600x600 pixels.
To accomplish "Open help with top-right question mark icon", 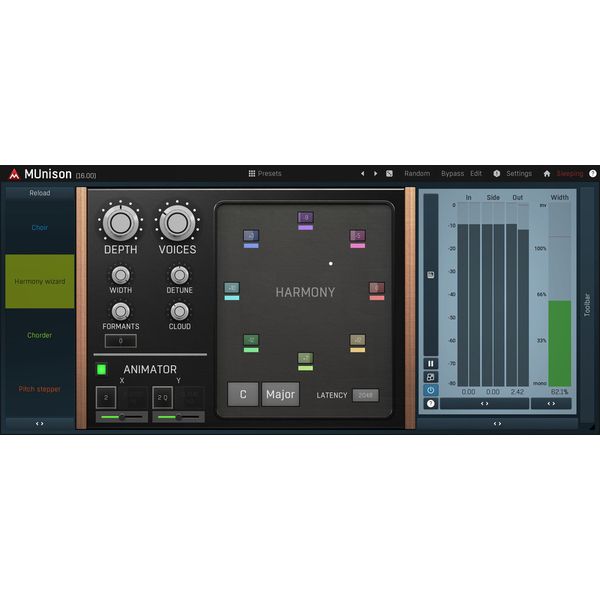I will 592,173.
